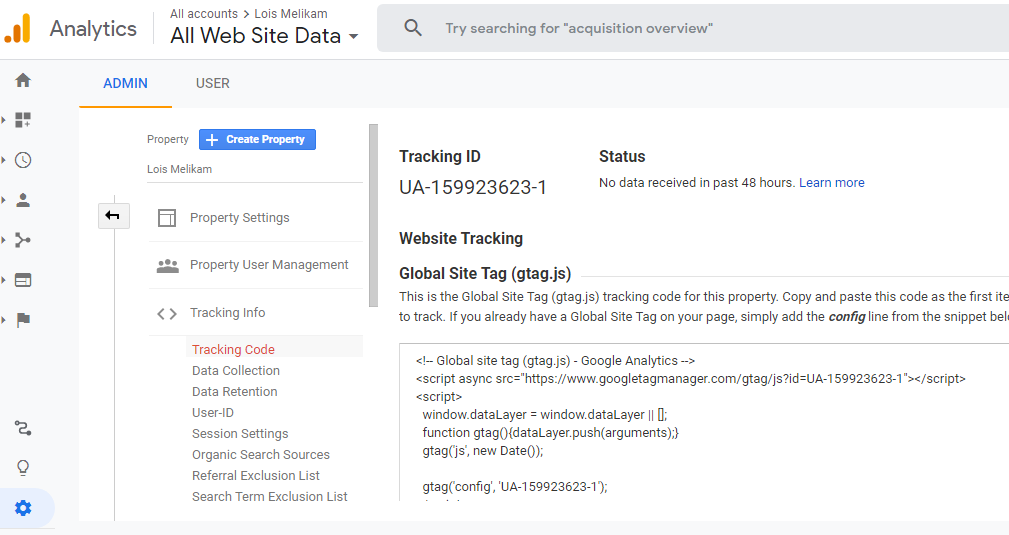Click All accounts breadcrumb link

pyautogui.click(x=204, y=14)
